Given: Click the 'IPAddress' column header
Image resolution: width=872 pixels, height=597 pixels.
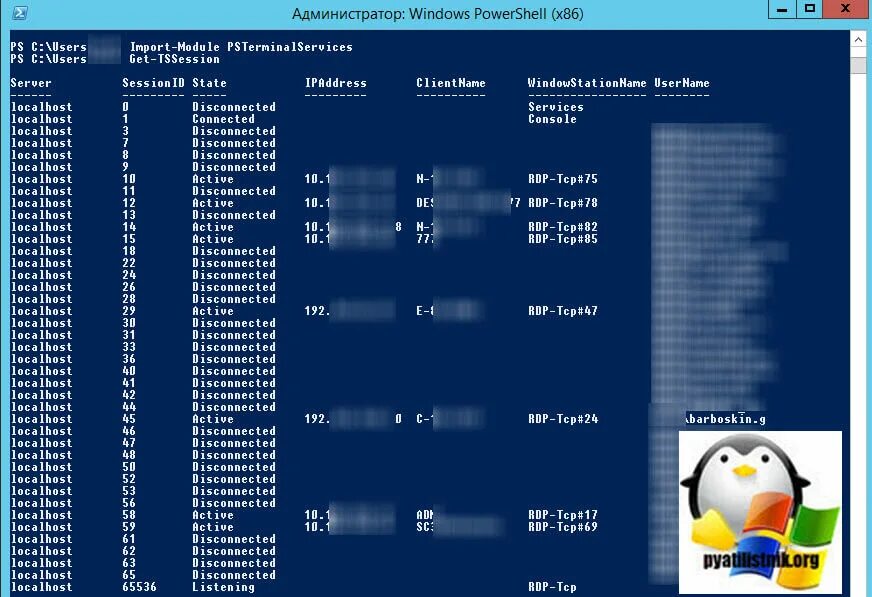Looking at the screenshot, I should point(335,83).
